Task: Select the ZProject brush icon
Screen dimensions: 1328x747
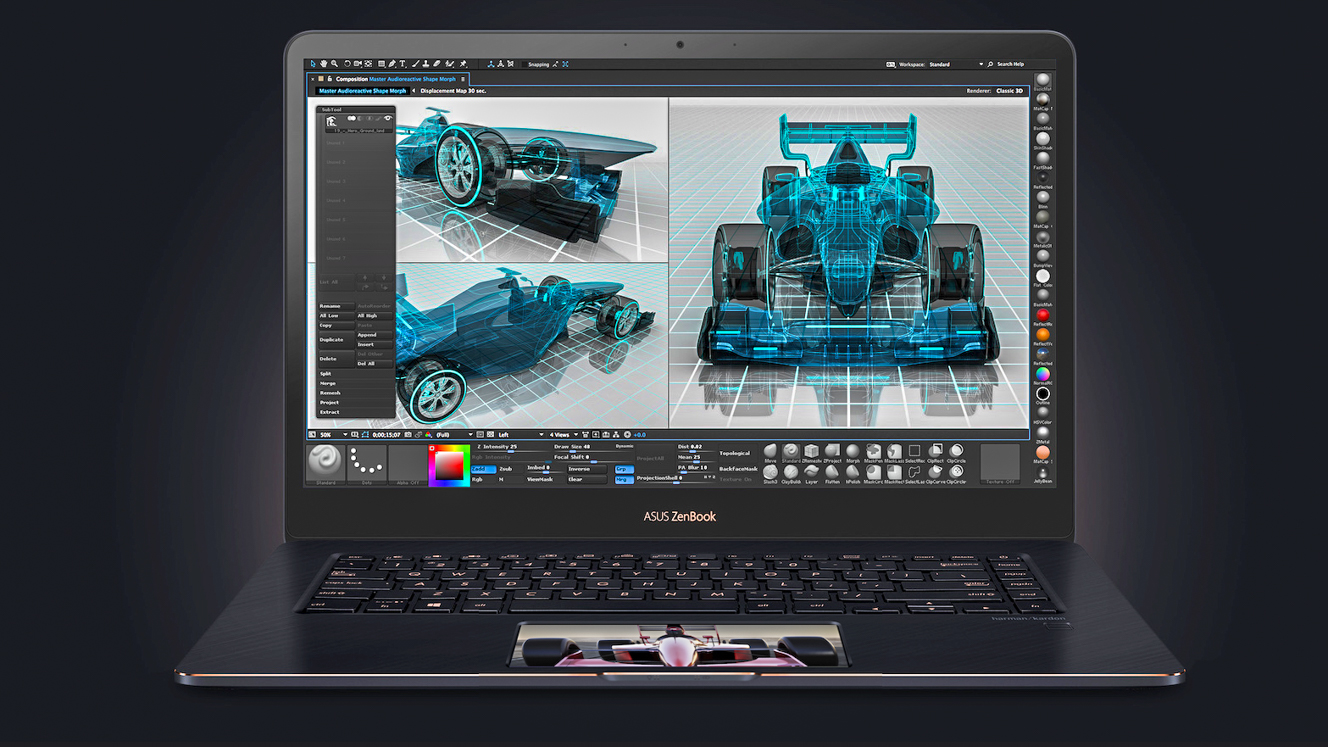Action: tap(832, 451)
